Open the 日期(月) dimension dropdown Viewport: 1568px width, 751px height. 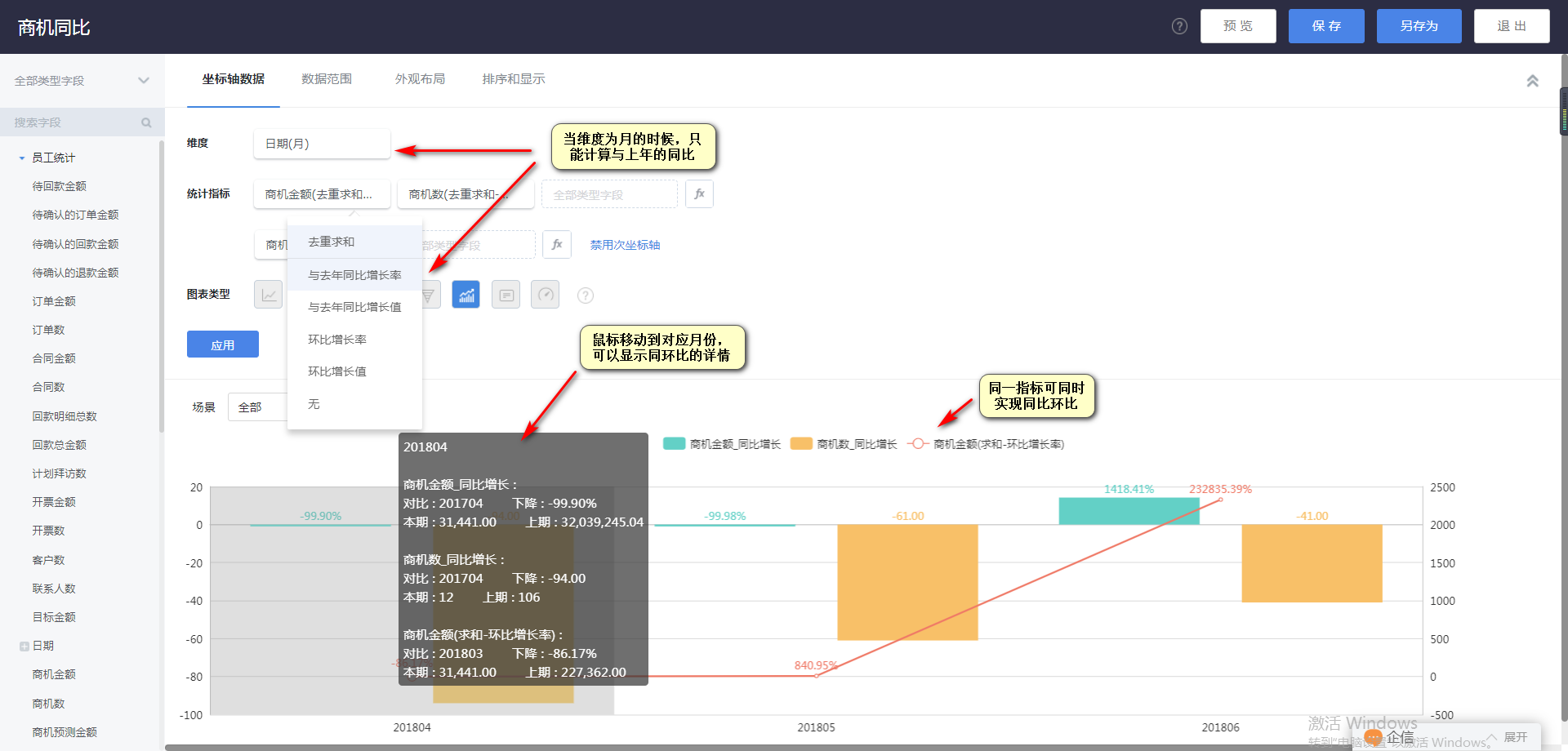point(322,144)
